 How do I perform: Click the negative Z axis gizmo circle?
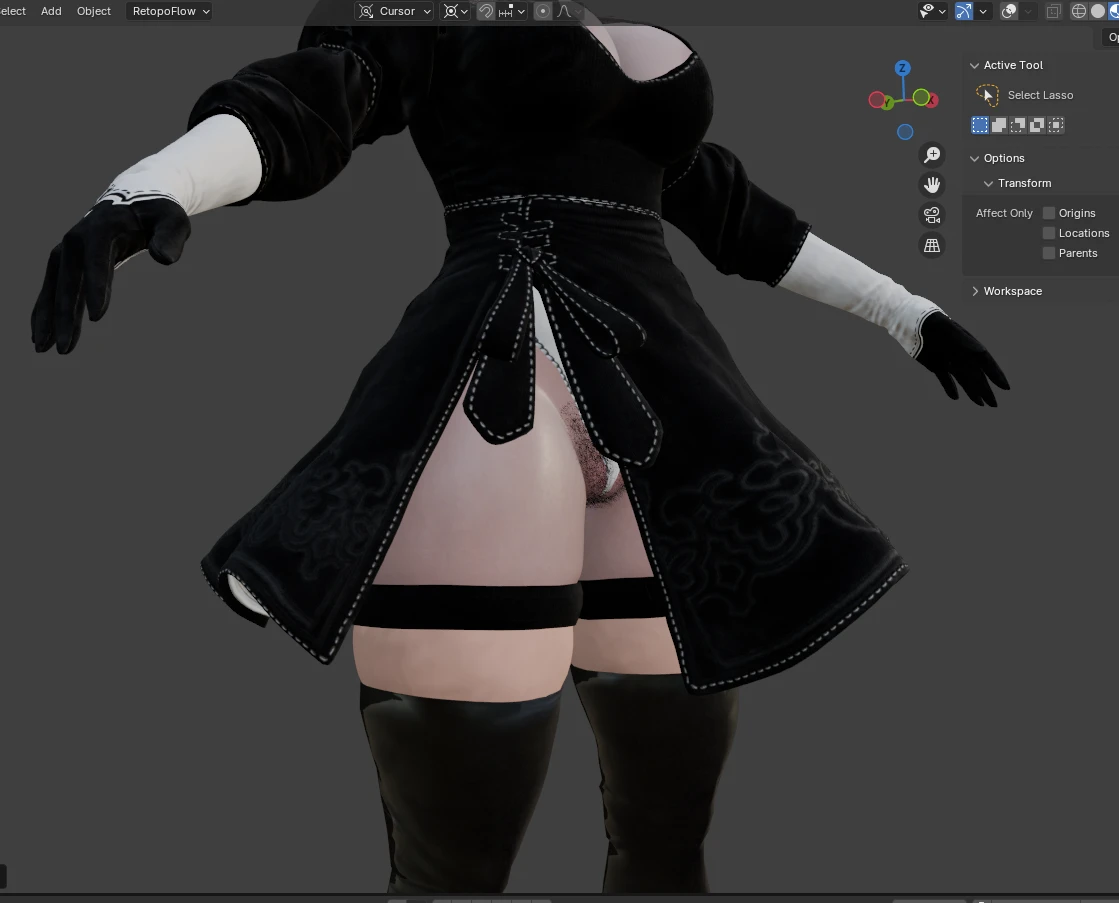point(905,132)
